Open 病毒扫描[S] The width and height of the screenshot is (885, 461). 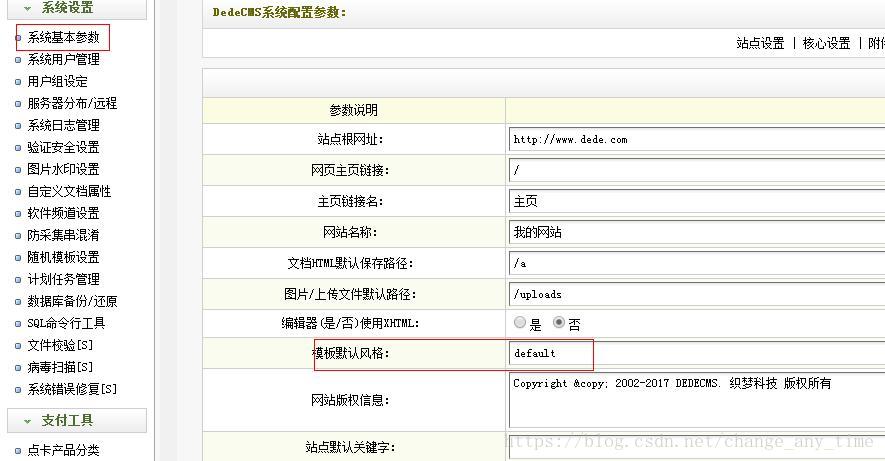[x=60, y=367]
